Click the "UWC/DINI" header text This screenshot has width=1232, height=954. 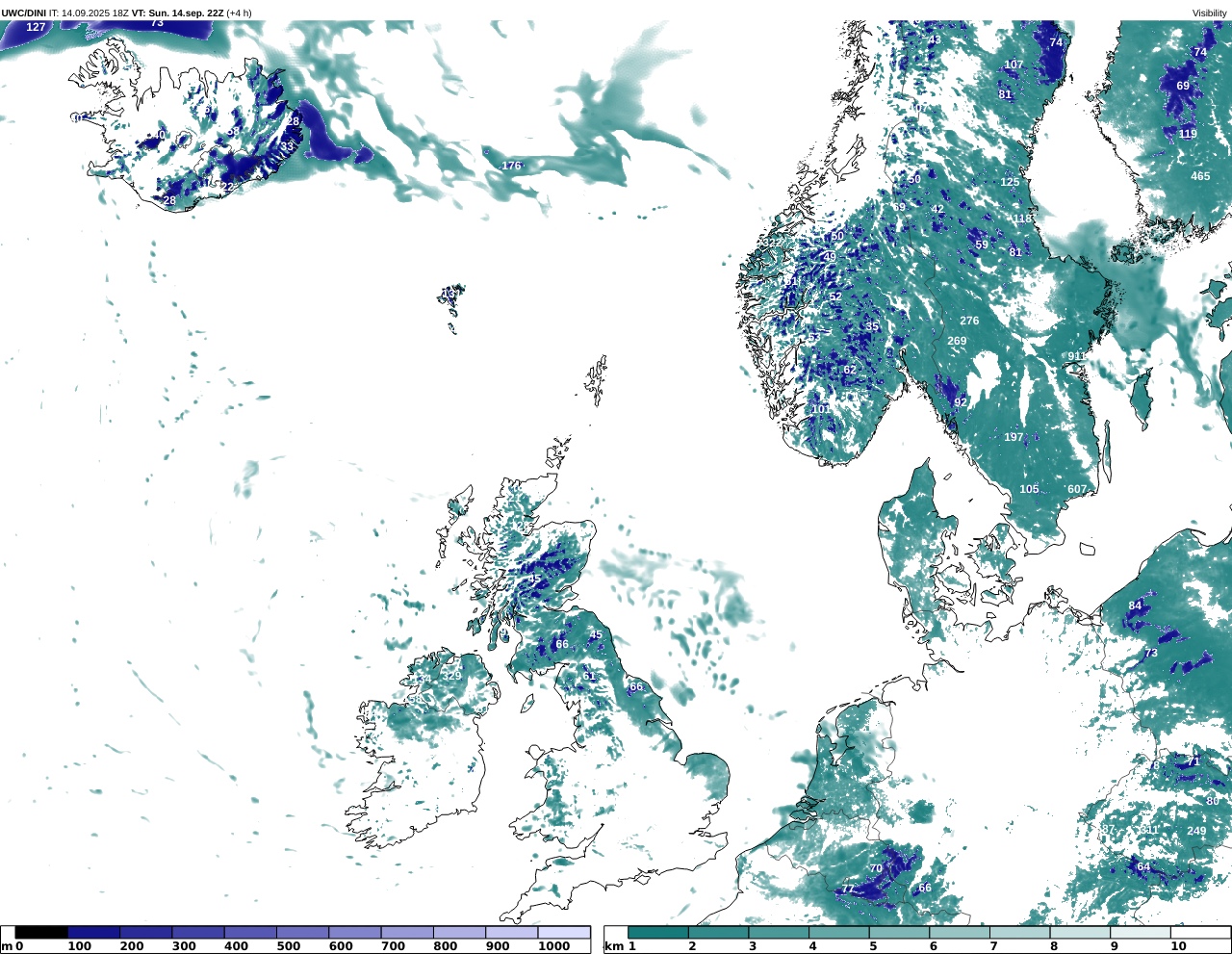point(24,13)
